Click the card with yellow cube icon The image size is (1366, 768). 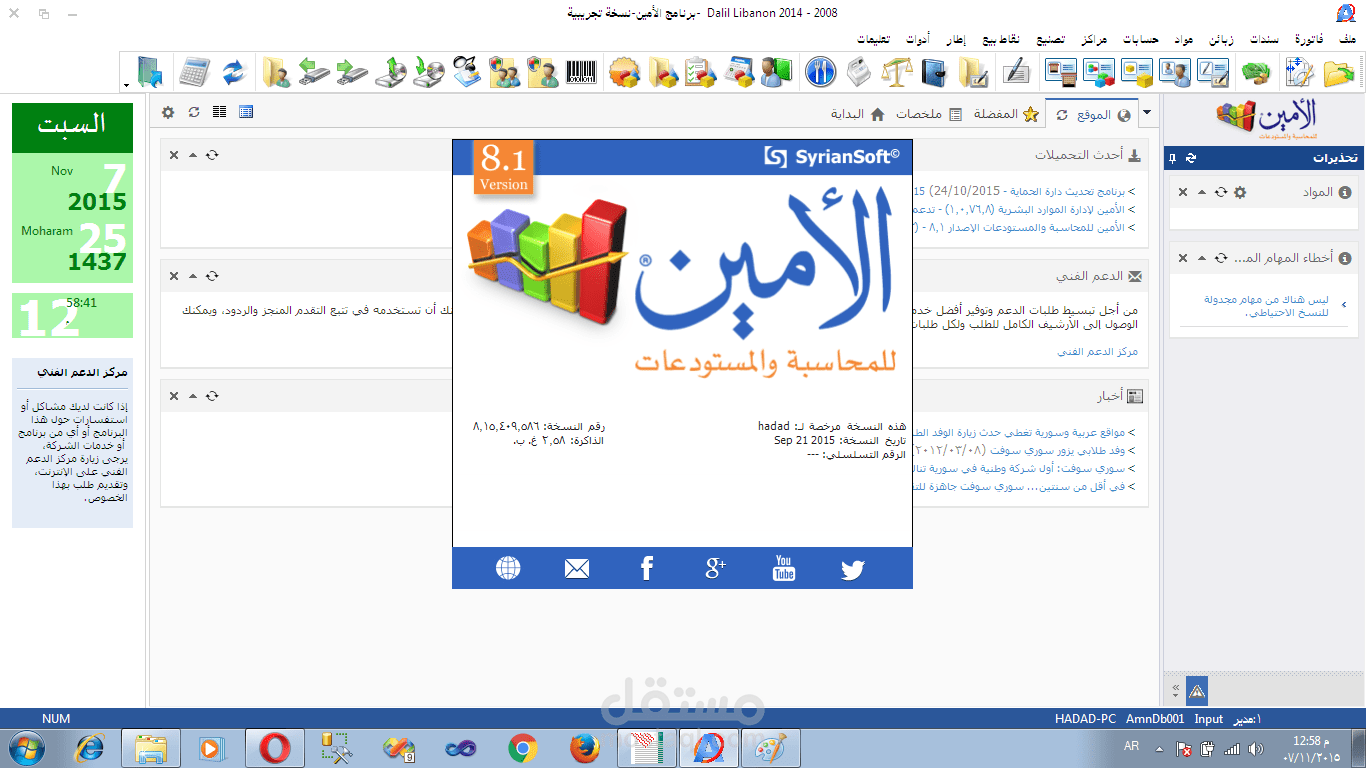tap(1137, 72)
